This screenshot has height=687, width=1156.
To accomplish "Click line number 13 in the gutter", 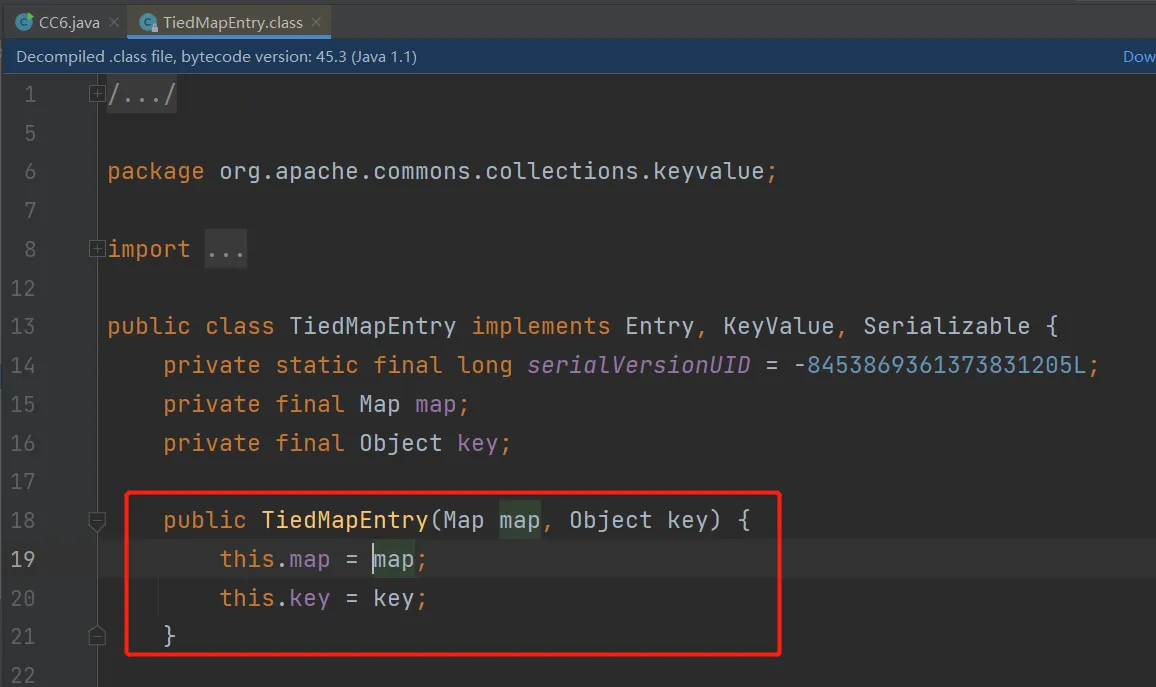I will (x=23, y=326).
